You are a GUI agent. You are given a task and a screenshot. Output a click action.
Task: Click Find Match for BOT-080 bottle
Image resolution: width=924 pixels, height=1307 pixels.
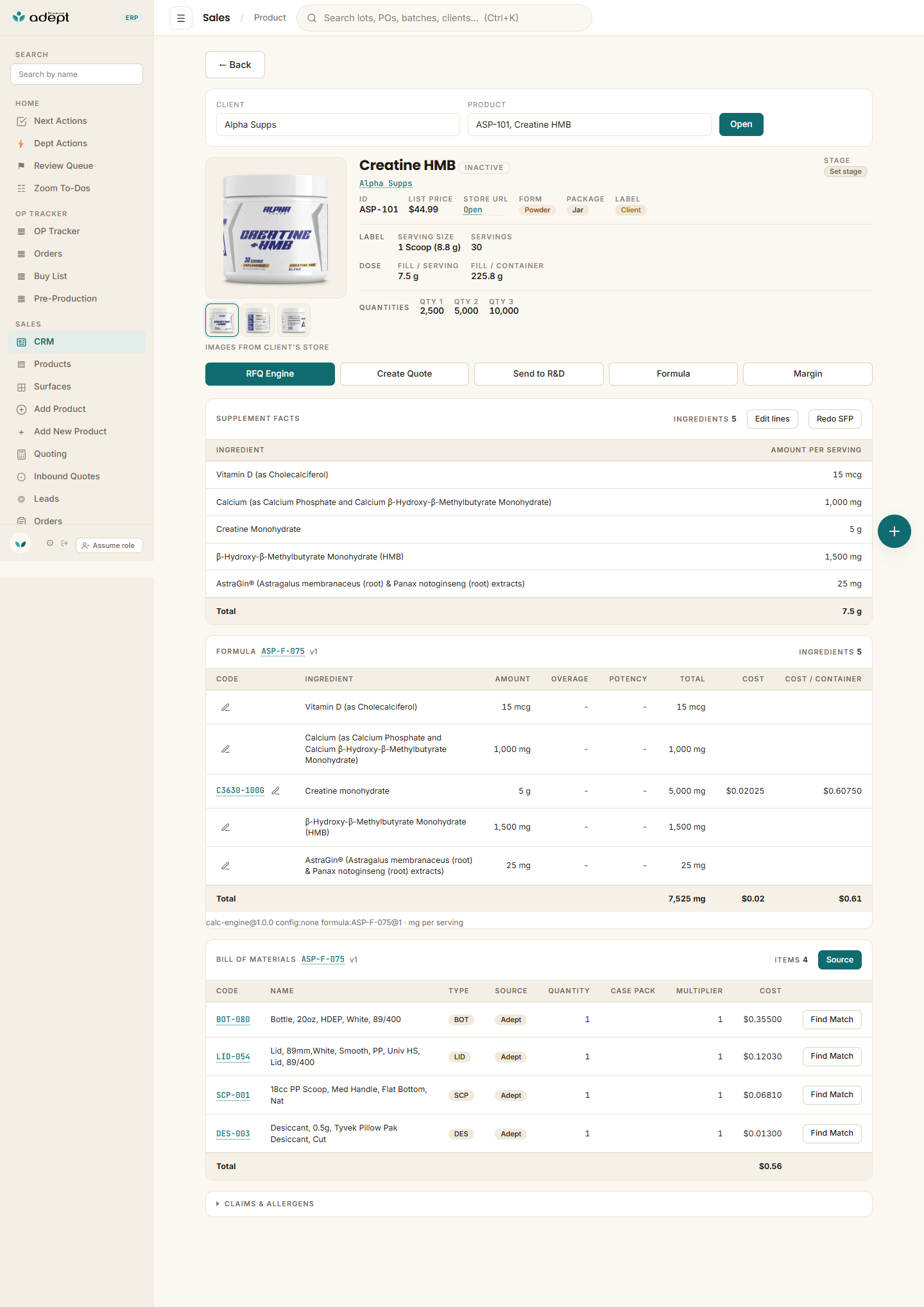(832, 1020)
